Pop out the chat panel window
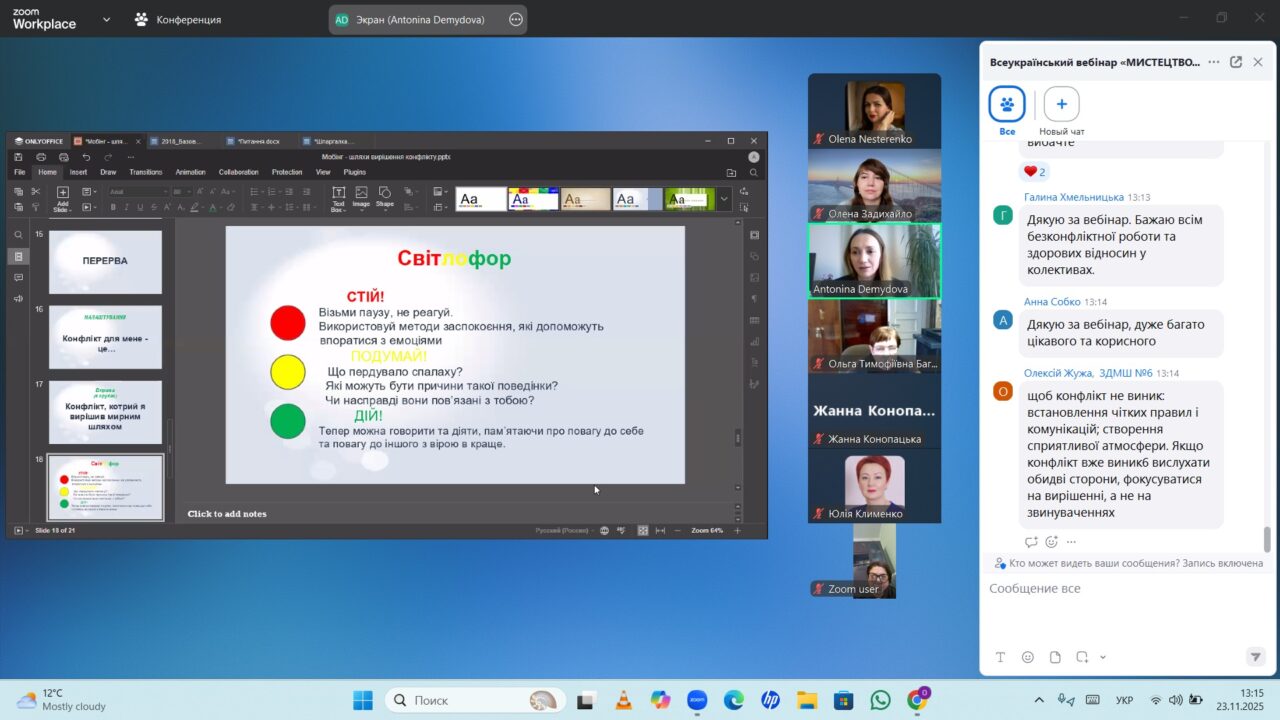The image size is (1280, 720). [1236, 62]
